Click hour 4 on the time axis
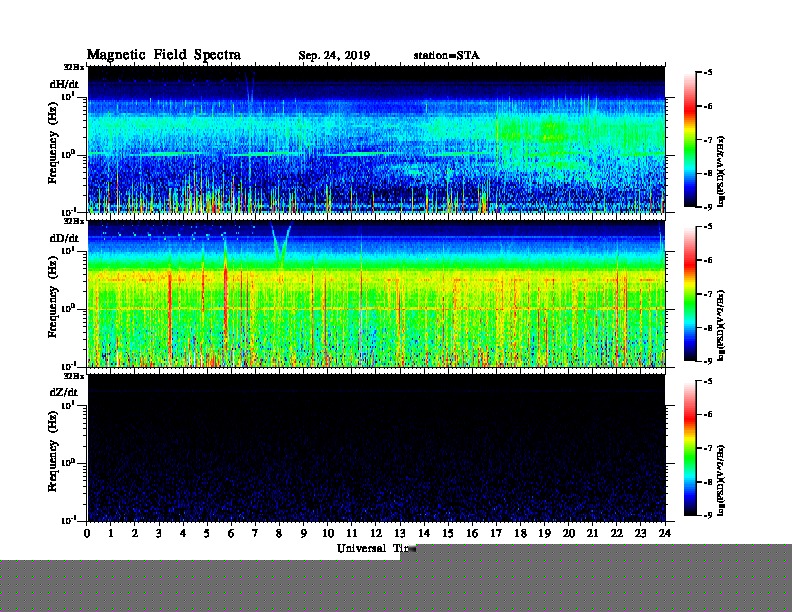The image size is (792, 612). [183, 533]
